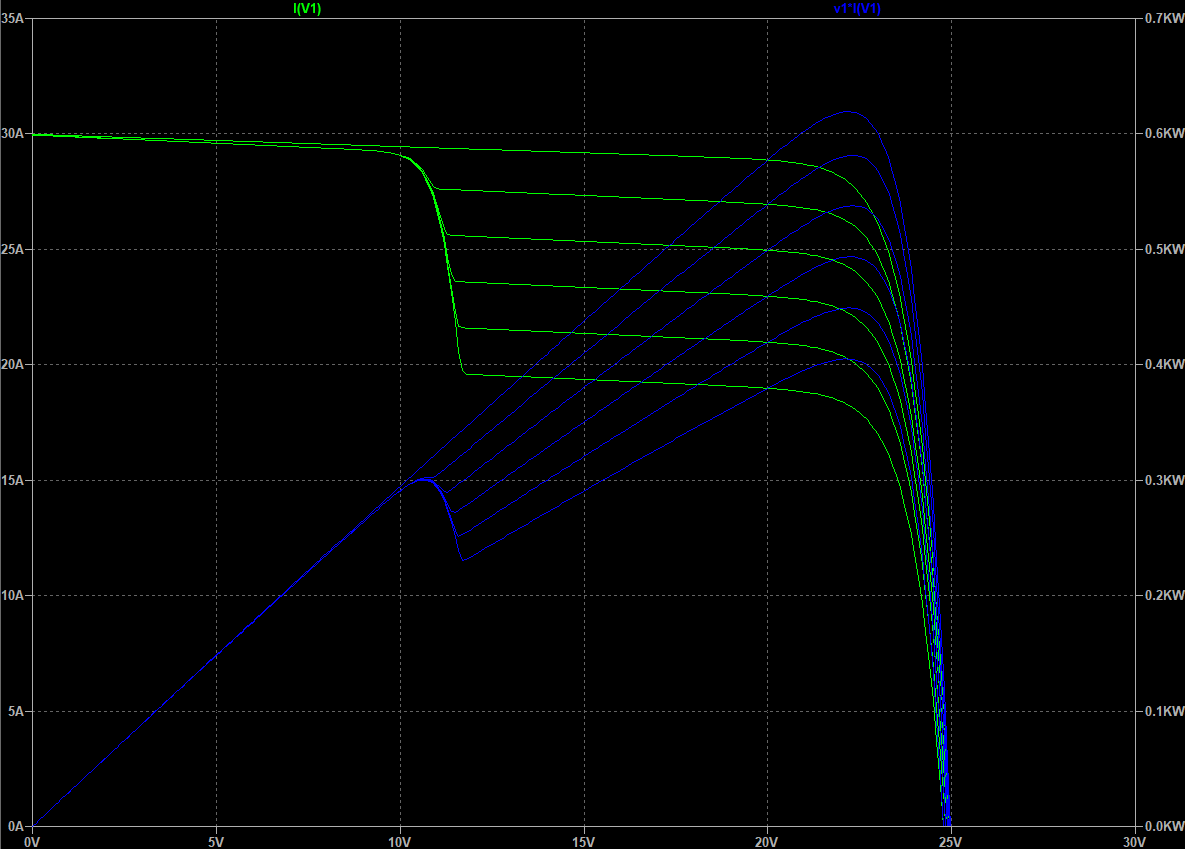This screenshot has height=849, width=1185.
Task: Click the 20V label on horizontal axis
Action: 767,842
